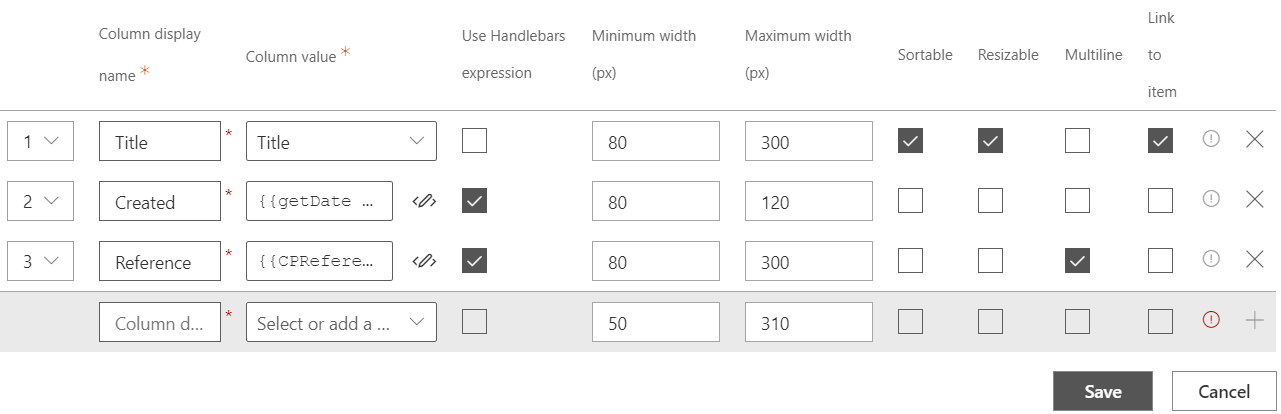This screenshot has height=414, width=1281.
Task: Open the Title column value dropdown
Action: click(341, 142)
